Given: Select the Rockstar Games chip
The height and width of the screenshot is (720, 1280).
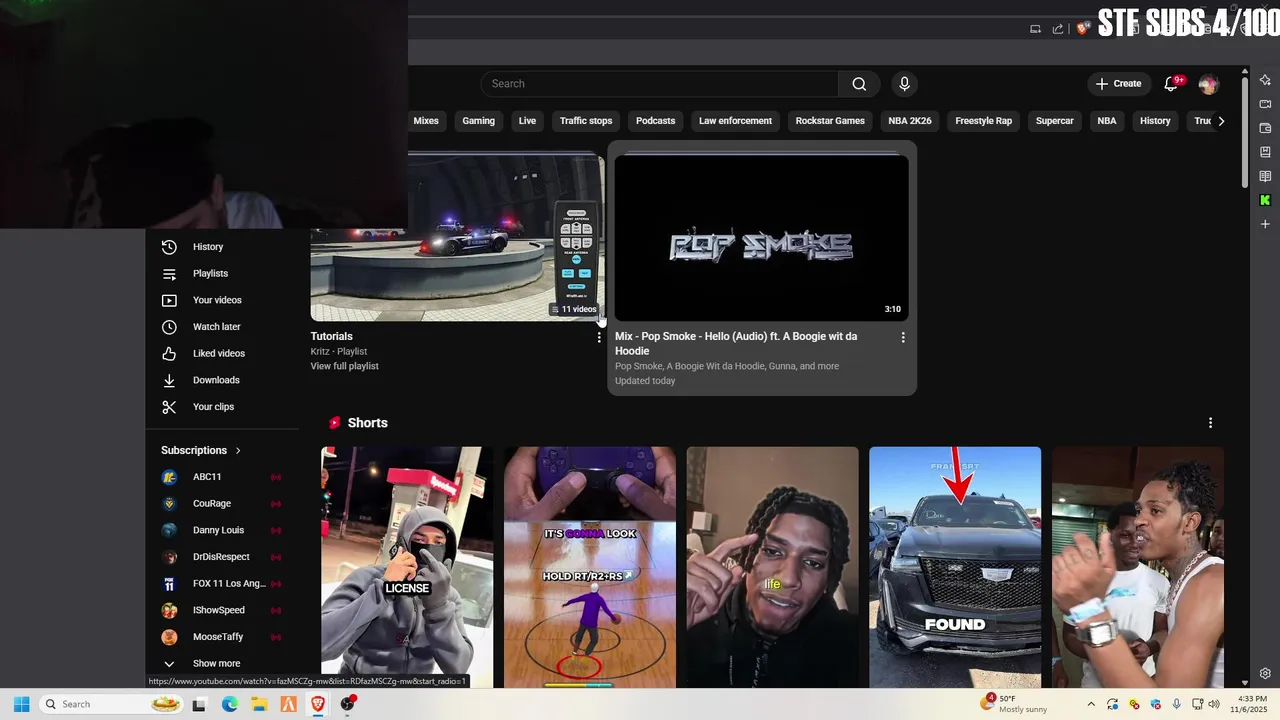Looking at the screenshot, I should tap(830, 121).
